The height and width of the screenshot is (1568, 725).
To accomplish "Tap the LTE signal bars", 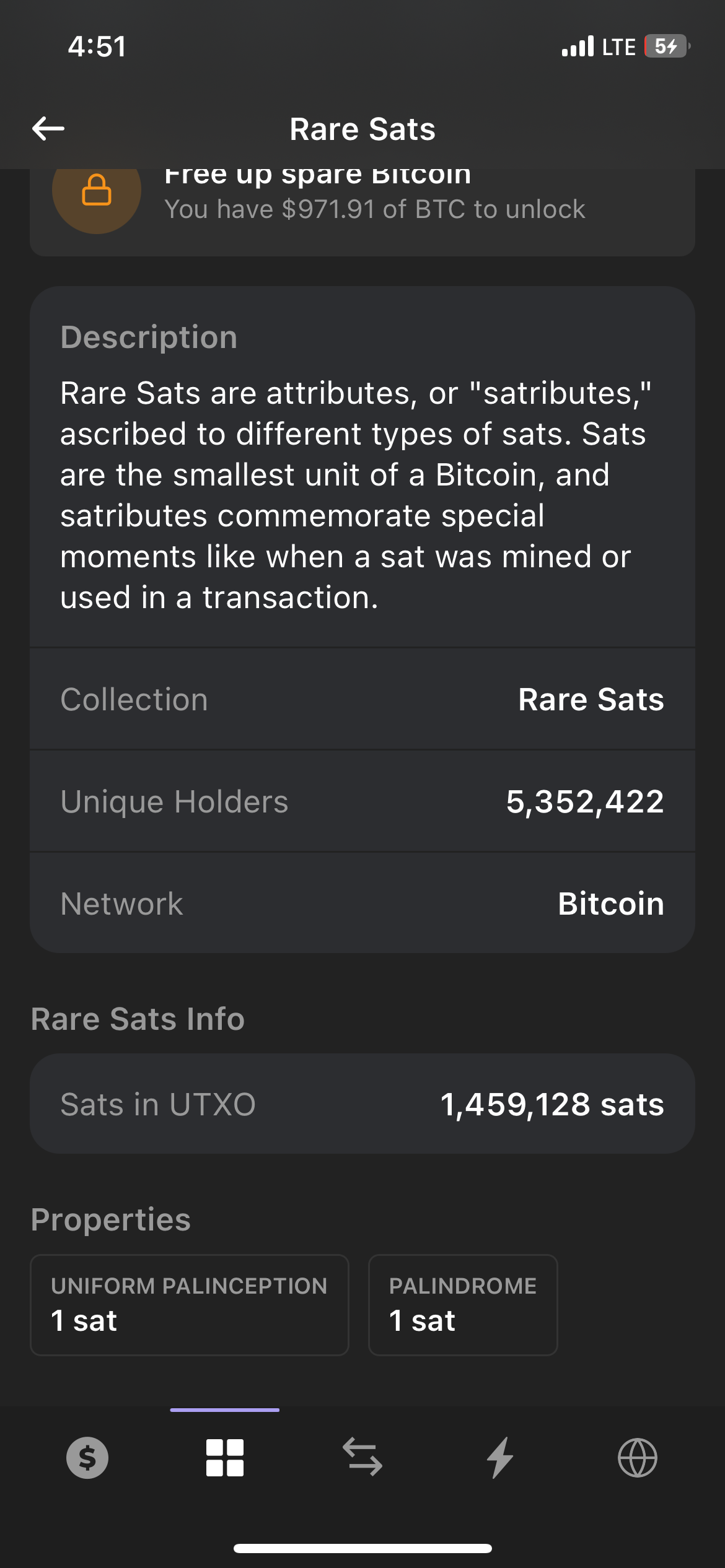I will (578, 46).
